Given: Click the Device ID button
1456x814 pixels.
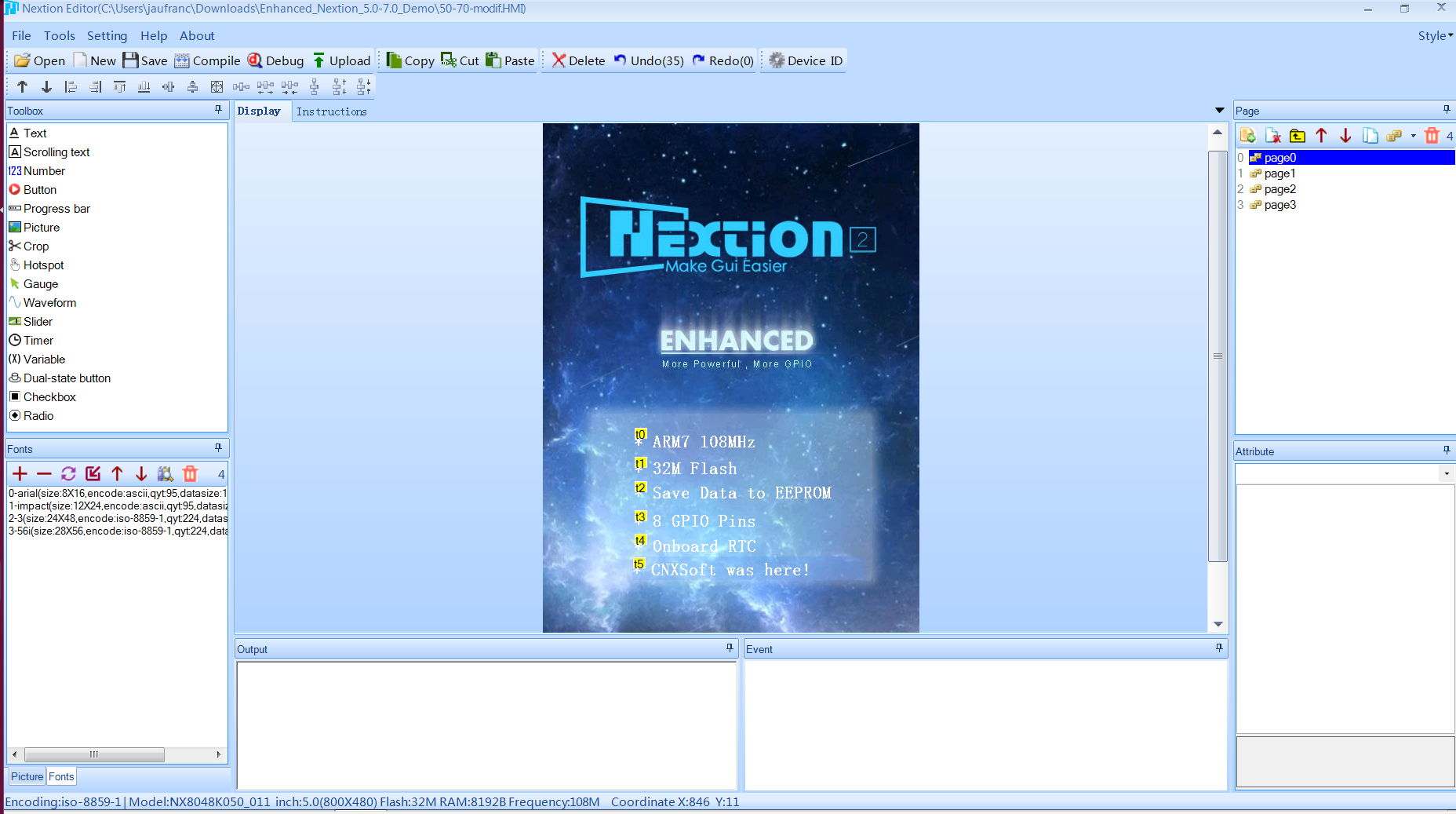Looking at the screenshot, I should 806,60.
